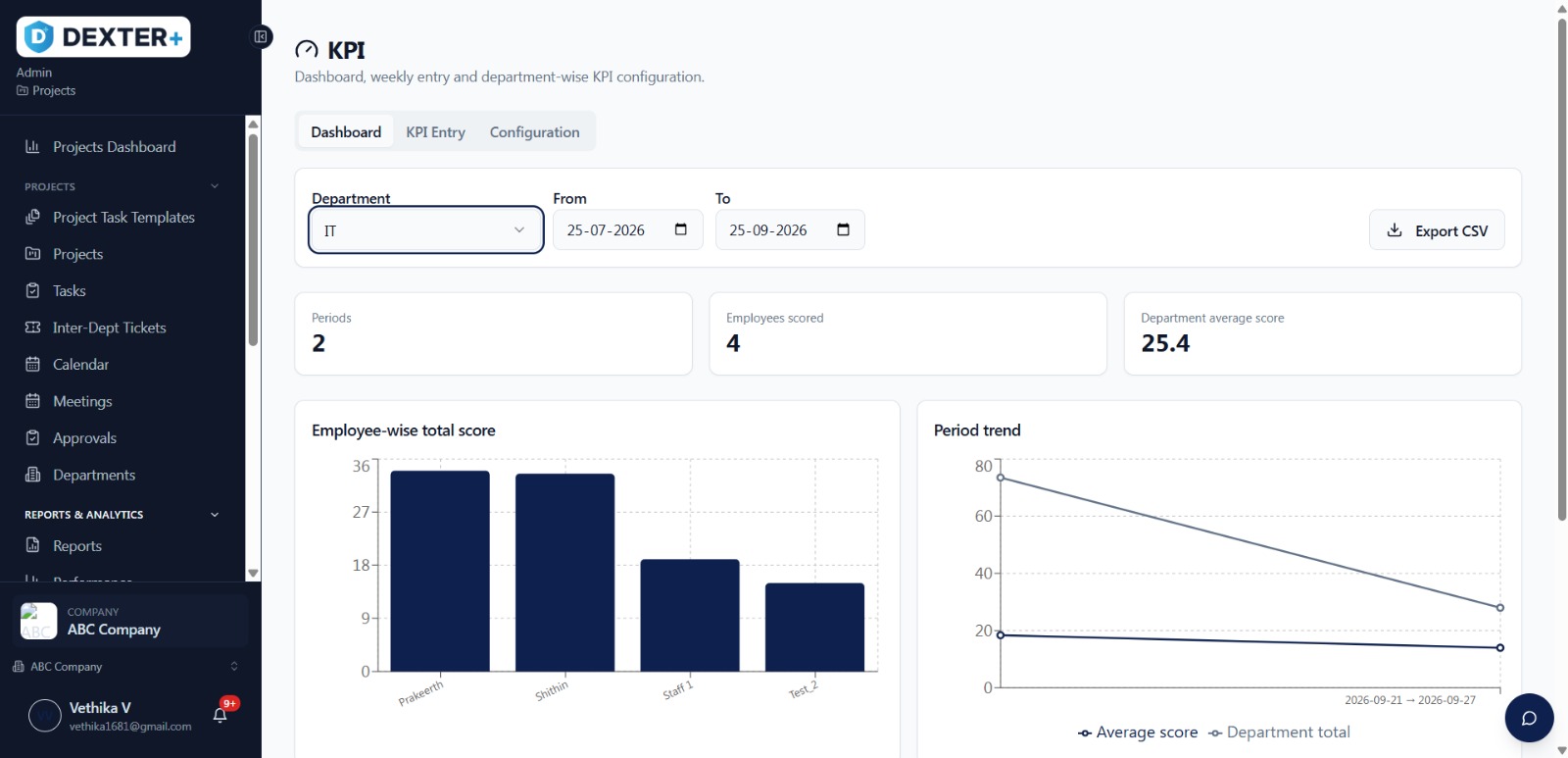Image resolution: width=1568 pixels, height=758 pixels.
Task: Click the Projects Dashboard chart icon
Action: tap(32, 146)
